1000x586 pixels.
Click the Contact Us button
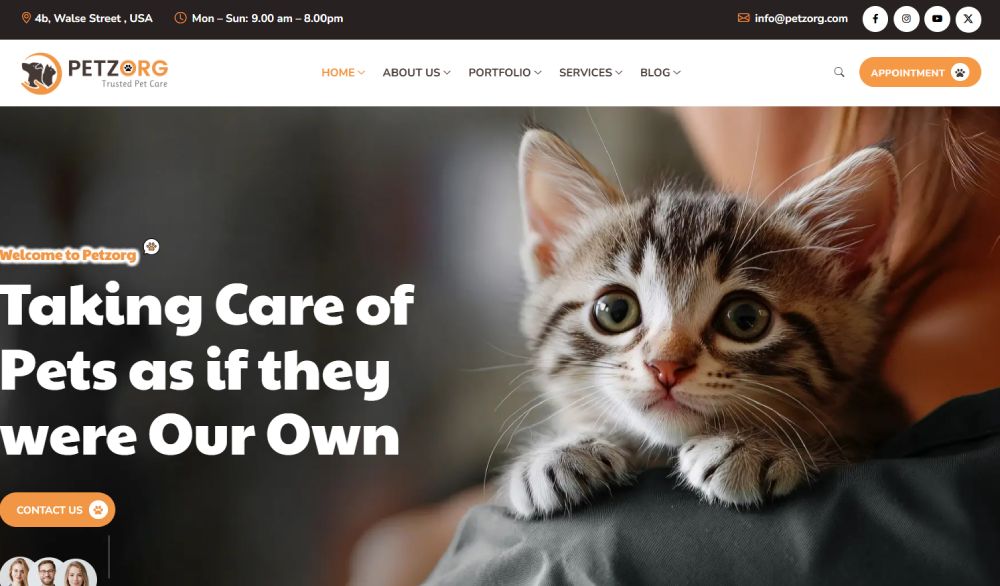click(x=57, y=509)
